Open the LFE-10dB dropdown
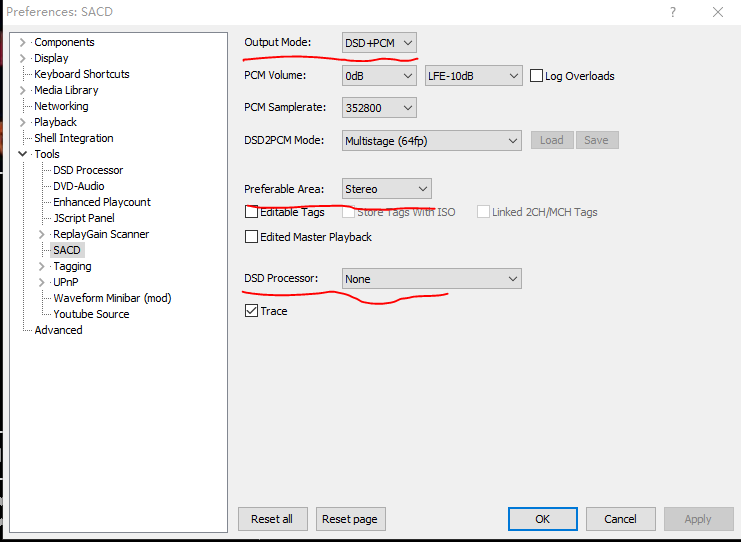Viewport: 741px width, 542px height. [x=473, y=76]
